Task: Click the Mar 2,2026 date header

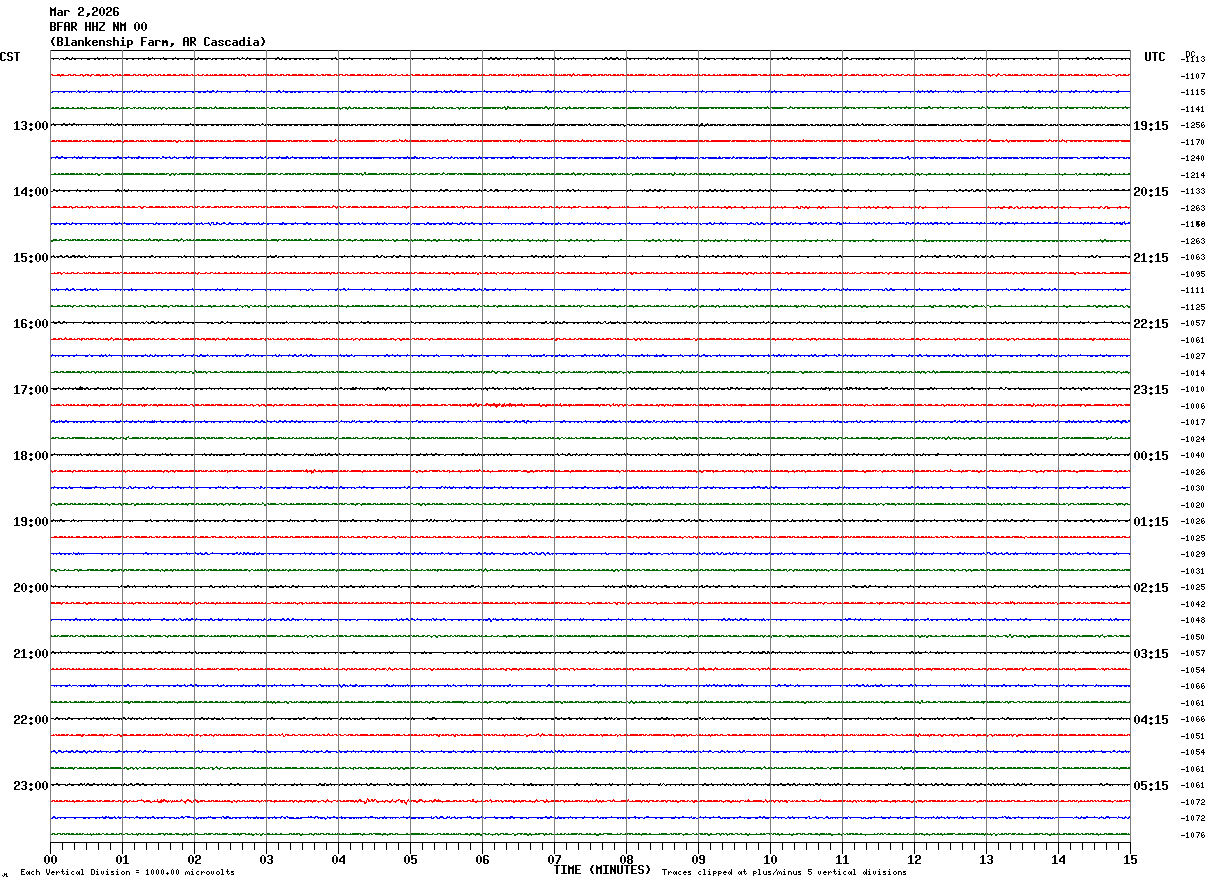Action: point(84,12)
